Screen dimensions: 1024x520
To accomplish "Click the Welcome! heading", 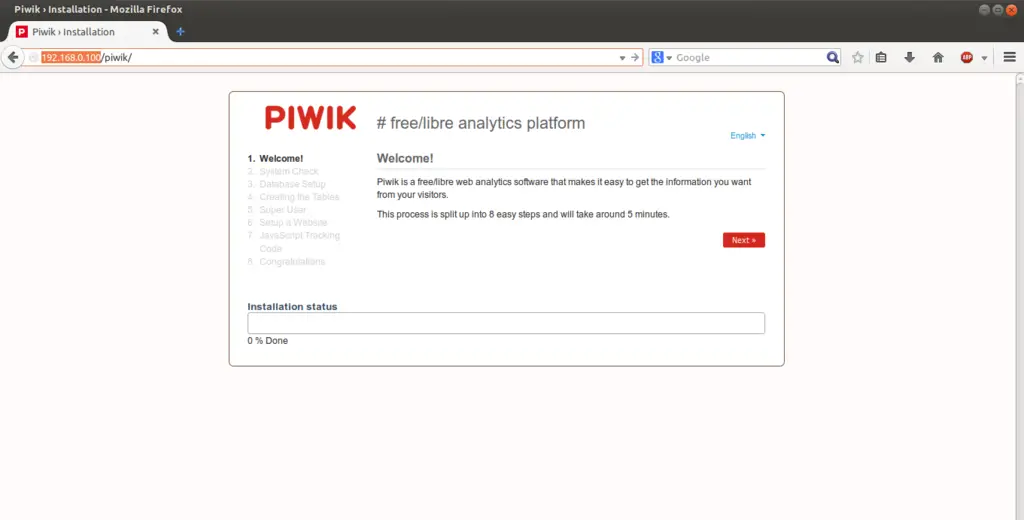I will point(405,159).
